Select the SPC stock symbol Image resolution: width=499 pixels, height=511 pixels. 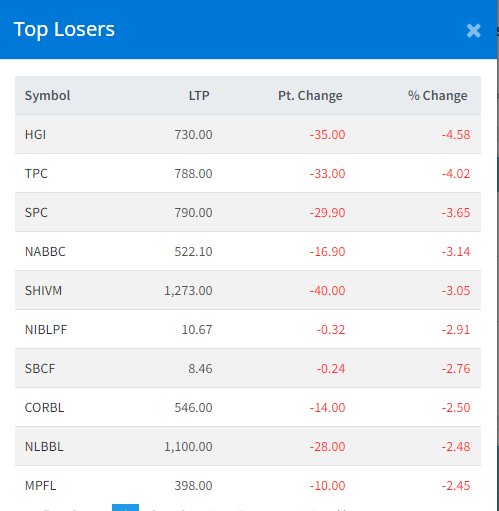36,213
